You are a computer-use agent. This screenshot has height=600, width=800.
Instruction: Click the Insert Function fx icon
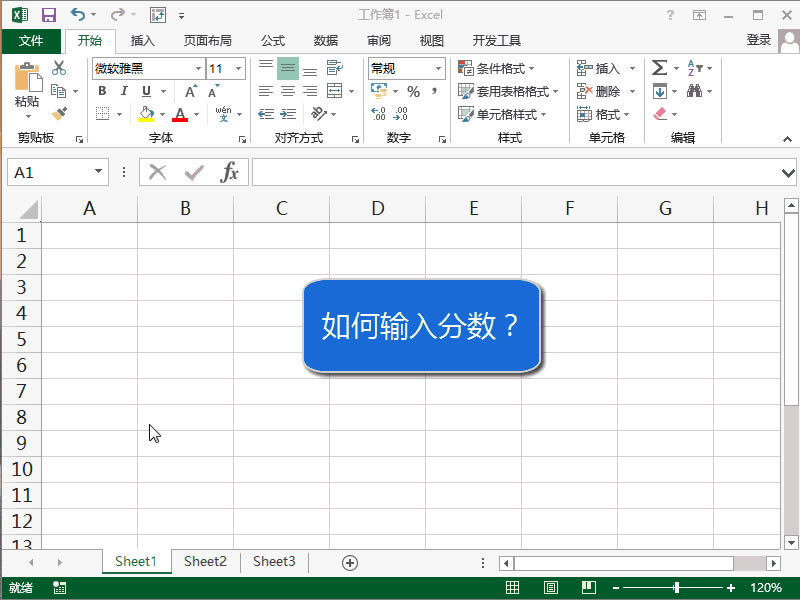[x=228, y=172]
